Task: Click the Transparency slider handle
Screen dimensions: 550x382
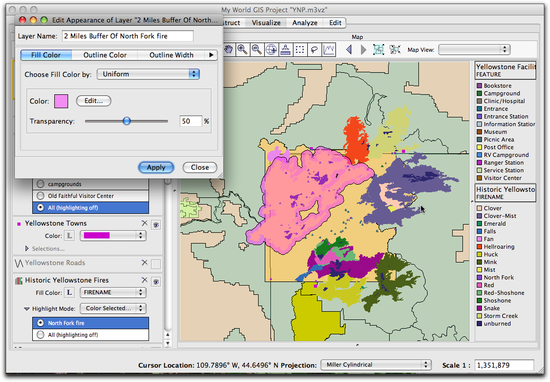Action: 127,121
